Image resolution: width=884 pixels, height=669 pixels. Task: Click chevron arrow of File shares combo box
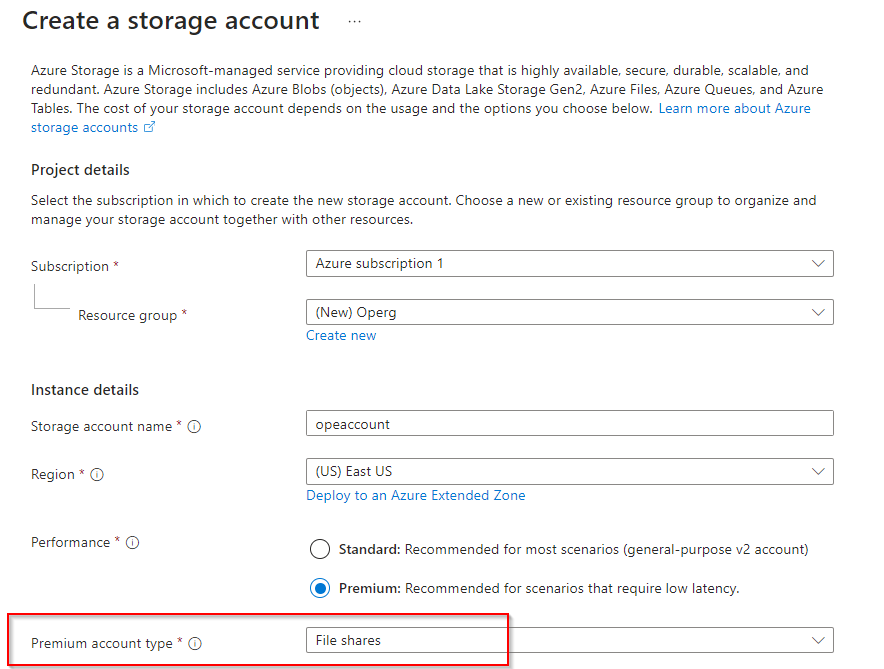coord(819,640)
